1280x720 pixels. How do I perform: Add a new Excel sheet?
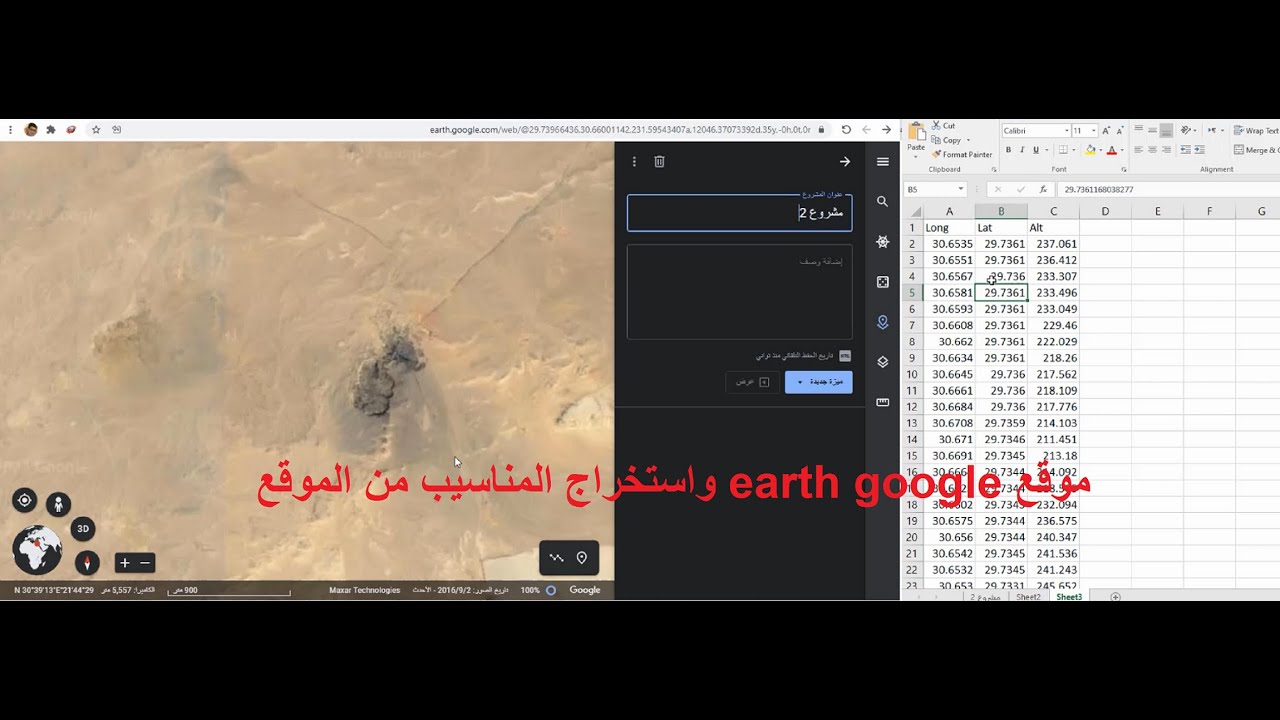pyautogui.click(x=1116, y=597)
